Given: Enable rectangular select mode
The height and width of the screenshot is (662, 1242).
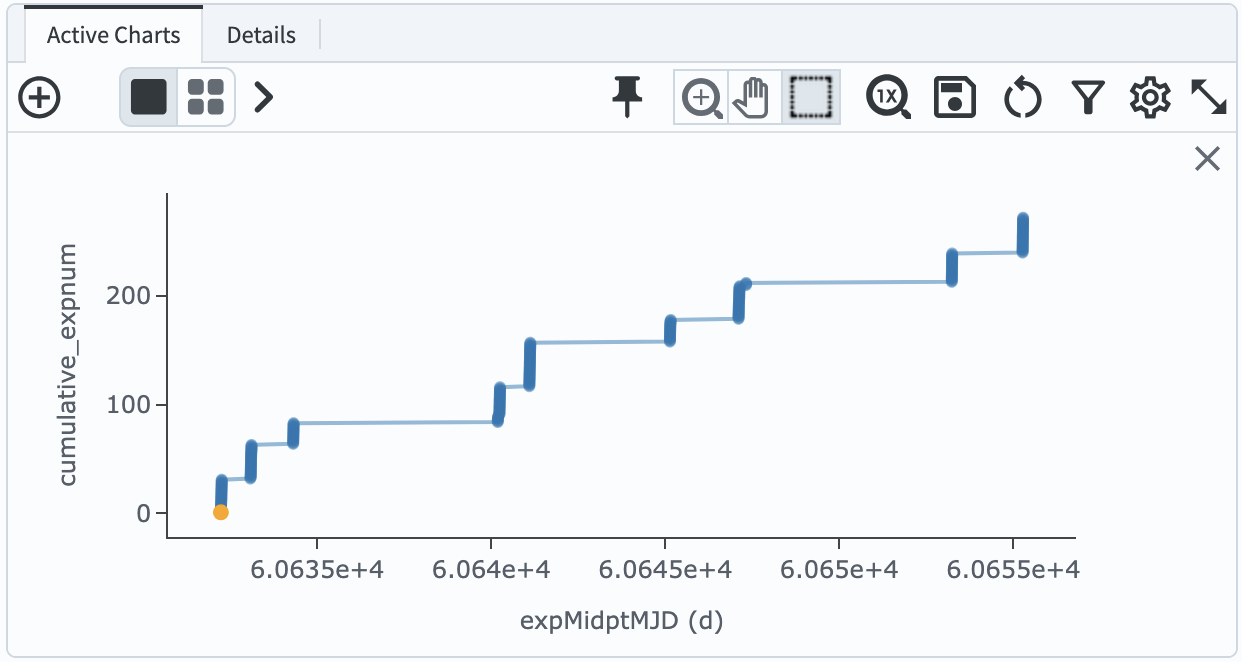Looking at the screenshot, I should [811, 97].
